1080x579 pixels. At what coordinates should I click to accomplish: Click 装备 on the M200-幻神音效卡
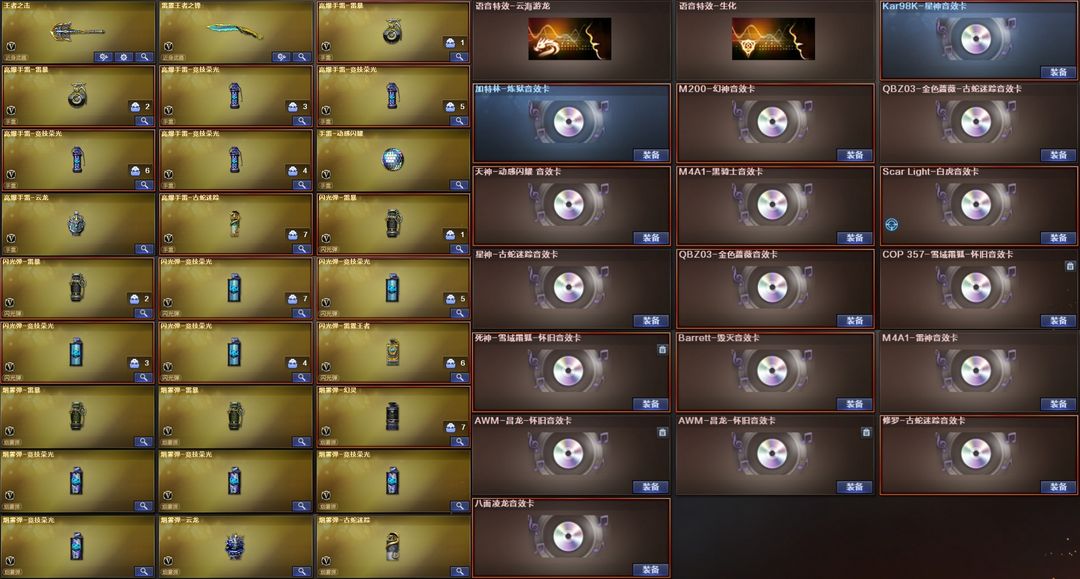[855, 155]
